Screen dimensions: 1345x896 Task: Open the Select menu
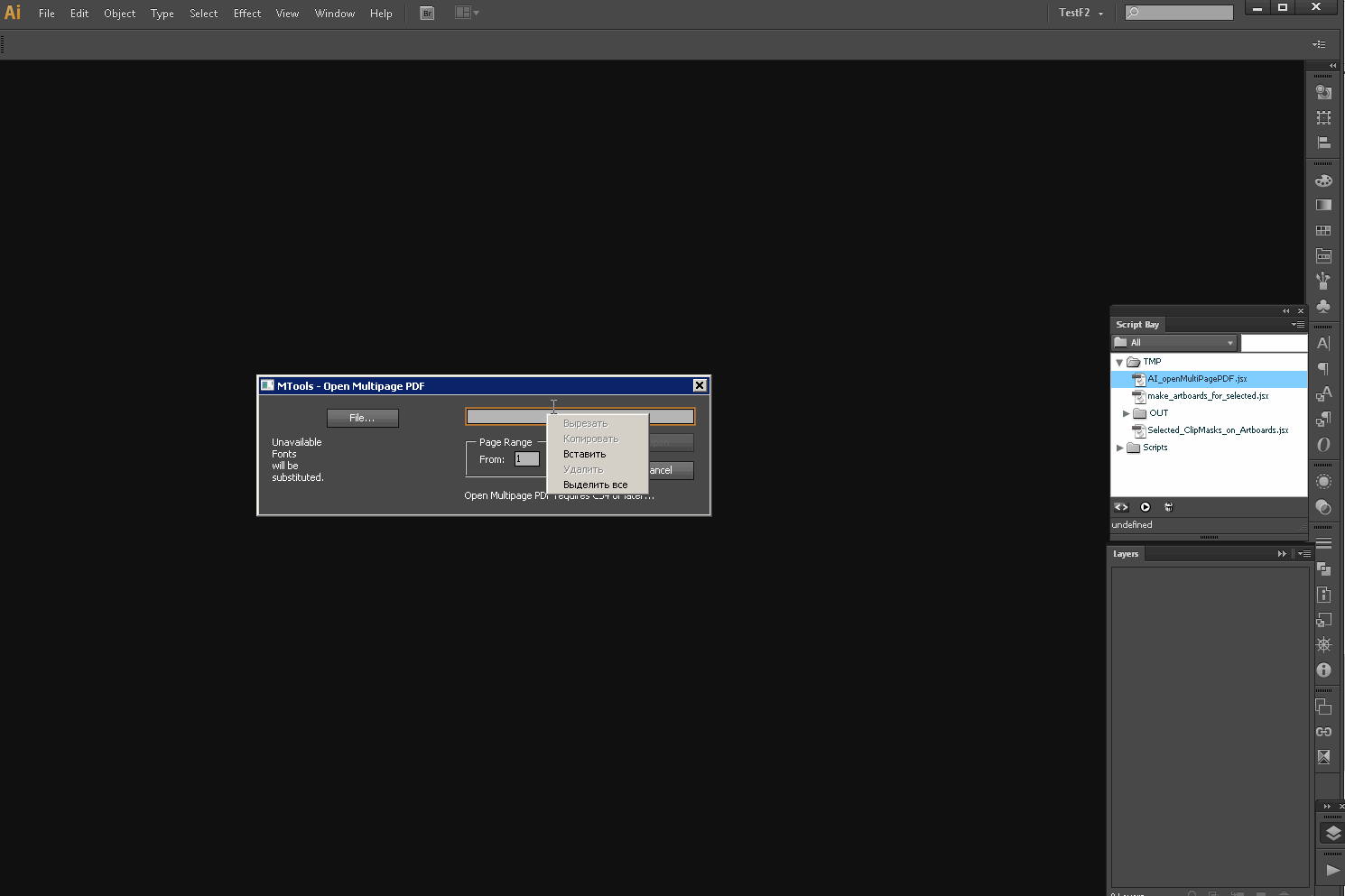pos(204,14)
